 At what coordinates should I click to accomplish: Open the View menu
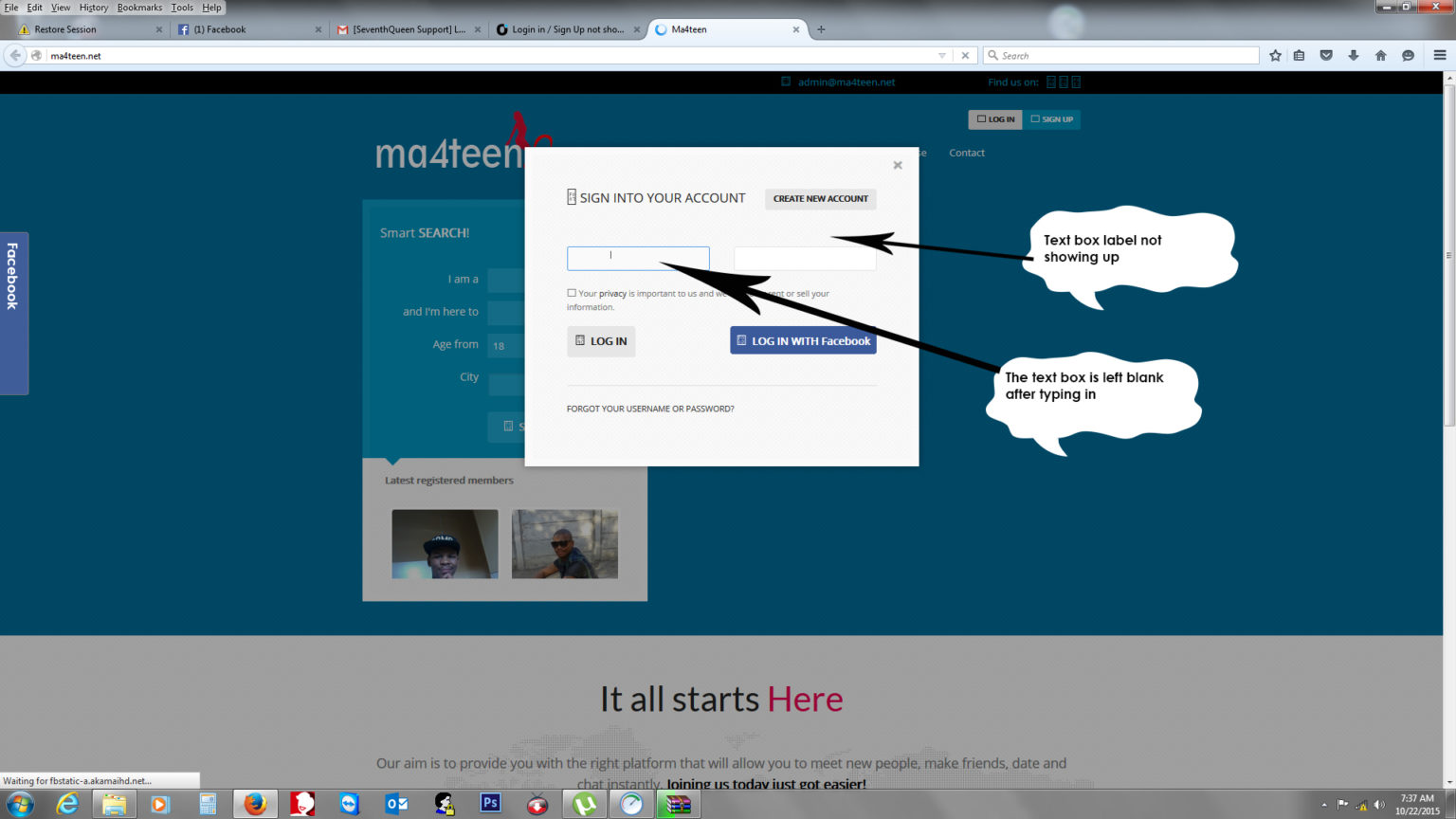[61, 7]
